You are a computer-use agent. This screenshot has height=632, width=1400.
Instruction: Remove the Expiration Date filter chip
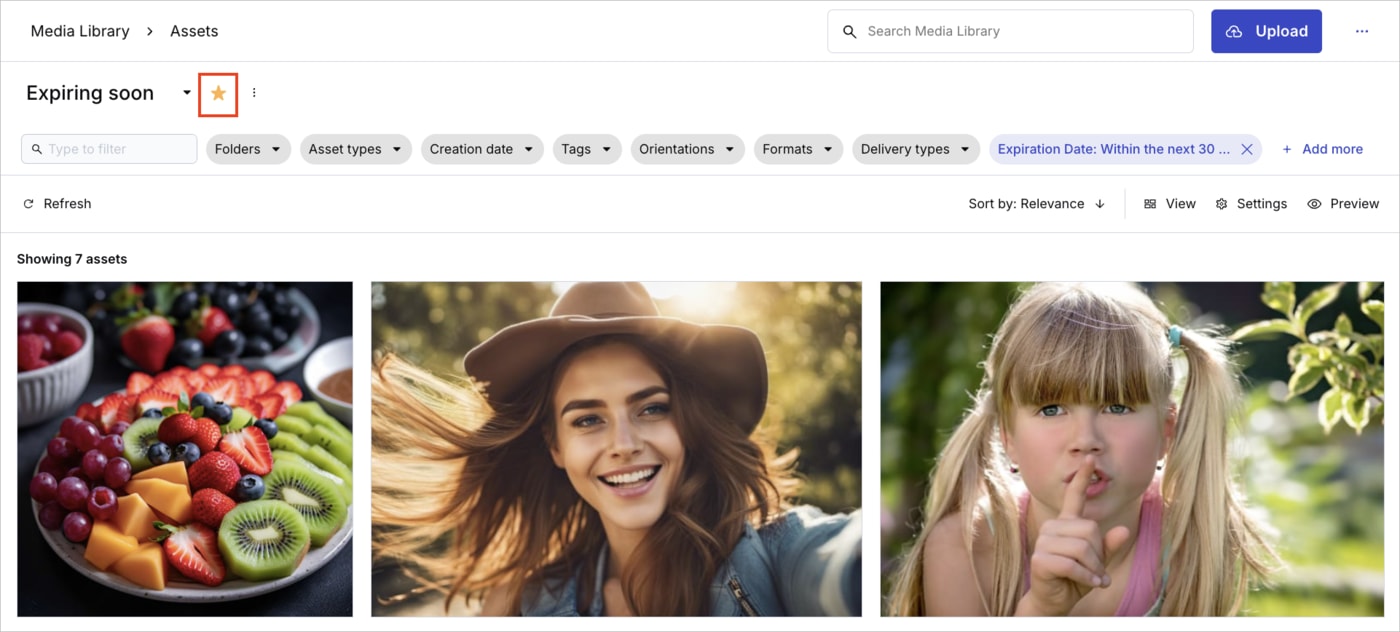coord(1246,148)
